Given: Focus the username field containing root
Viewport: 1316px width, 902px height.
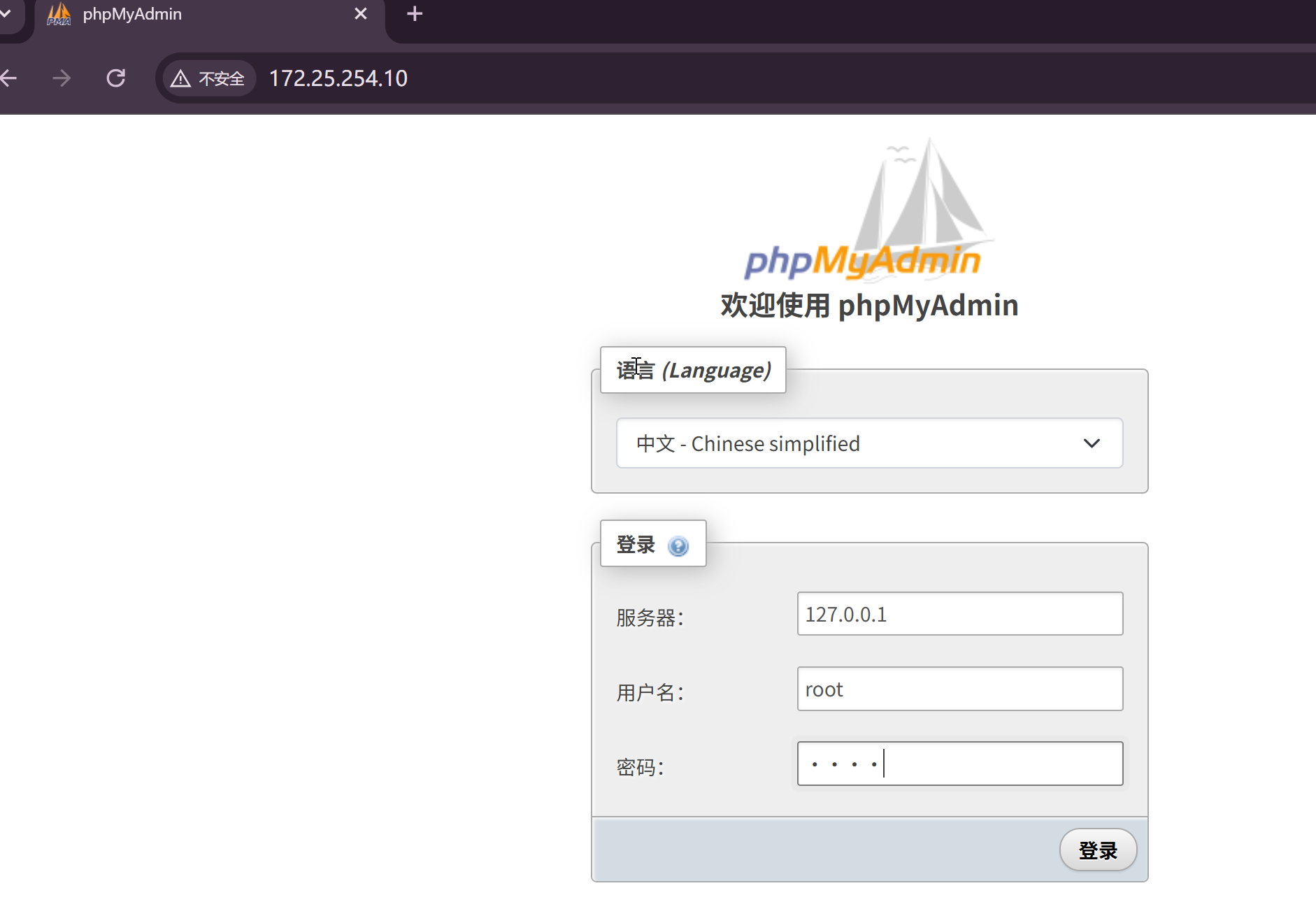Looking at the screenshot, I should coord(960,689).
